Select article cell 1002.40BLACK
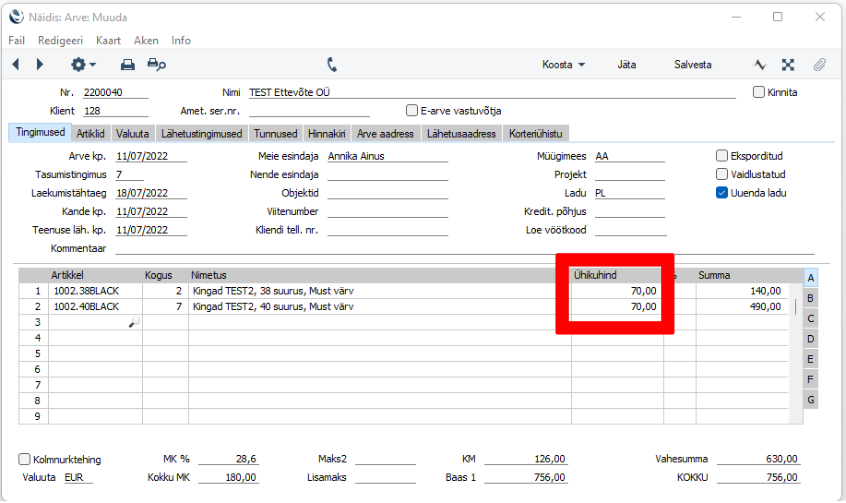This screenshot has width=846, height=503. pos(95,307)
